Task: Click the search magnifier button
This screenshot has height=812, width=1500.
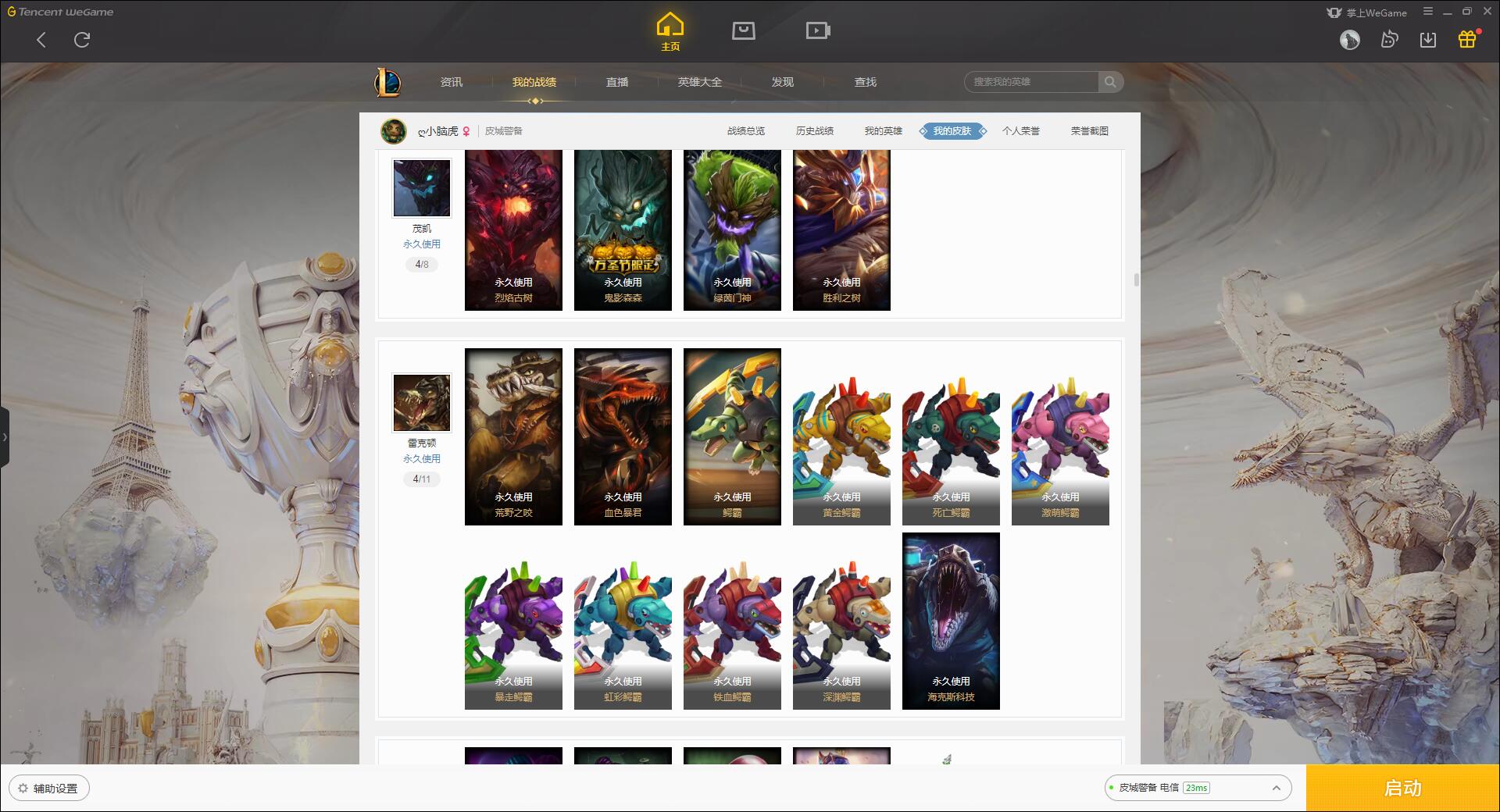Action: [1110, 82]
